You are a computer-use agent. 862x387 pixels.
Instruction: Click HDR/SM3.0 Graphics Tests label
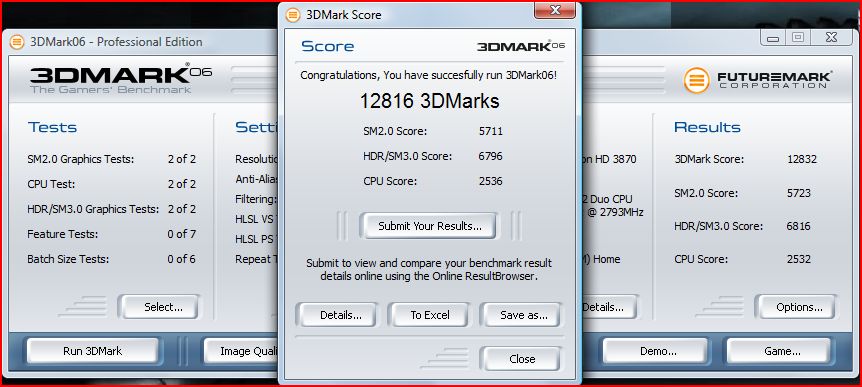[93, 209]
